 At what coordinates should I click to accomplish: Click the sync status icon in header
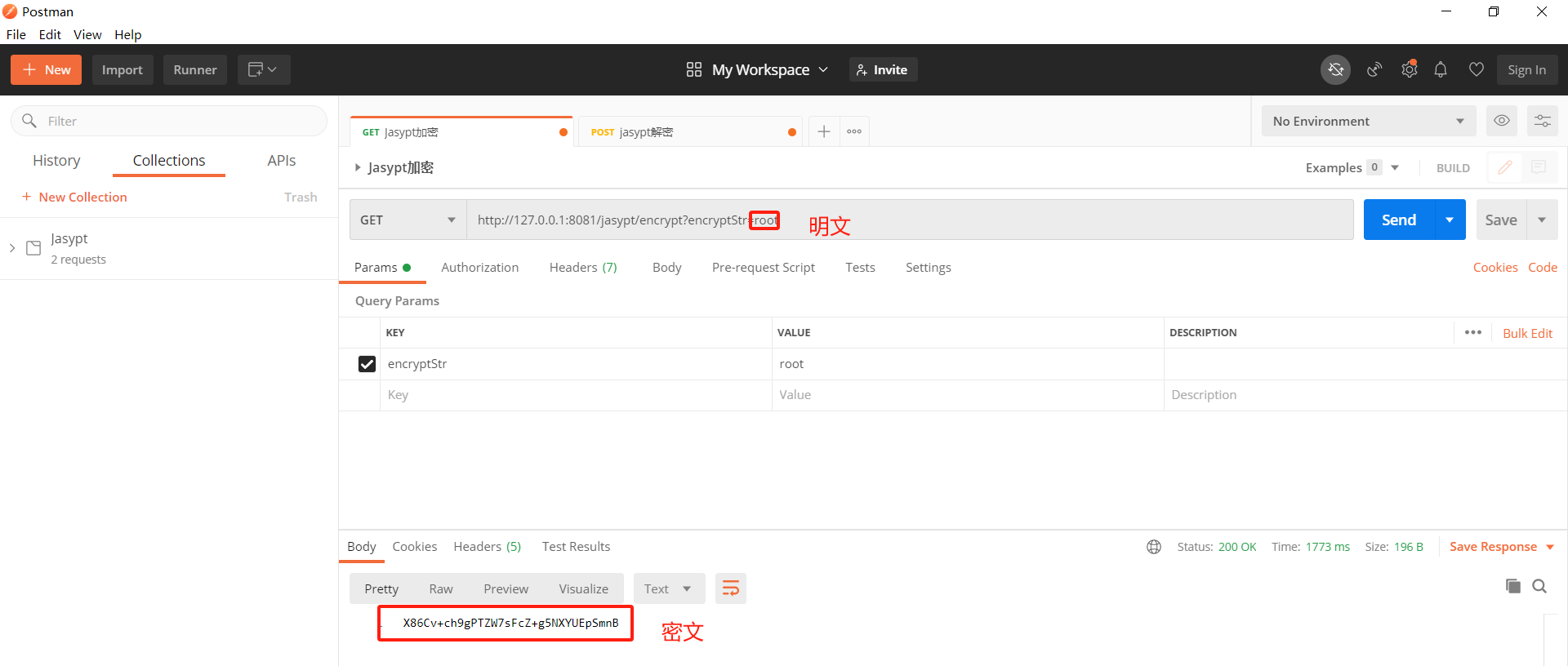[x=1335, y=70]
